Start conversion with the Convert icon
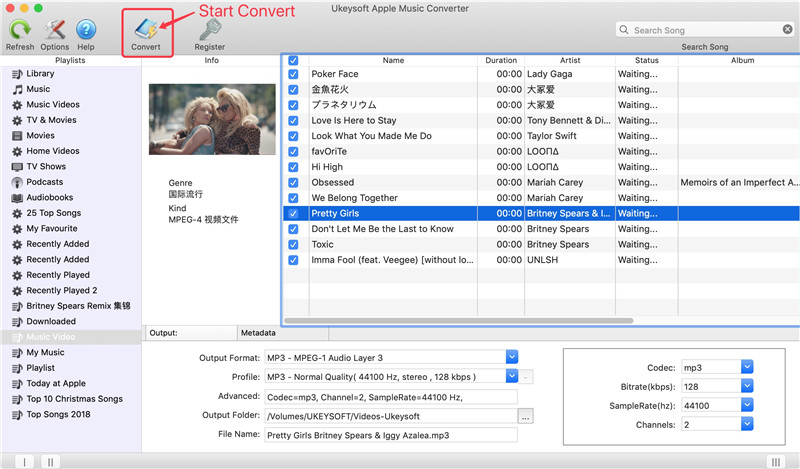This screenshot has height=469, width=800. [146, 30]
